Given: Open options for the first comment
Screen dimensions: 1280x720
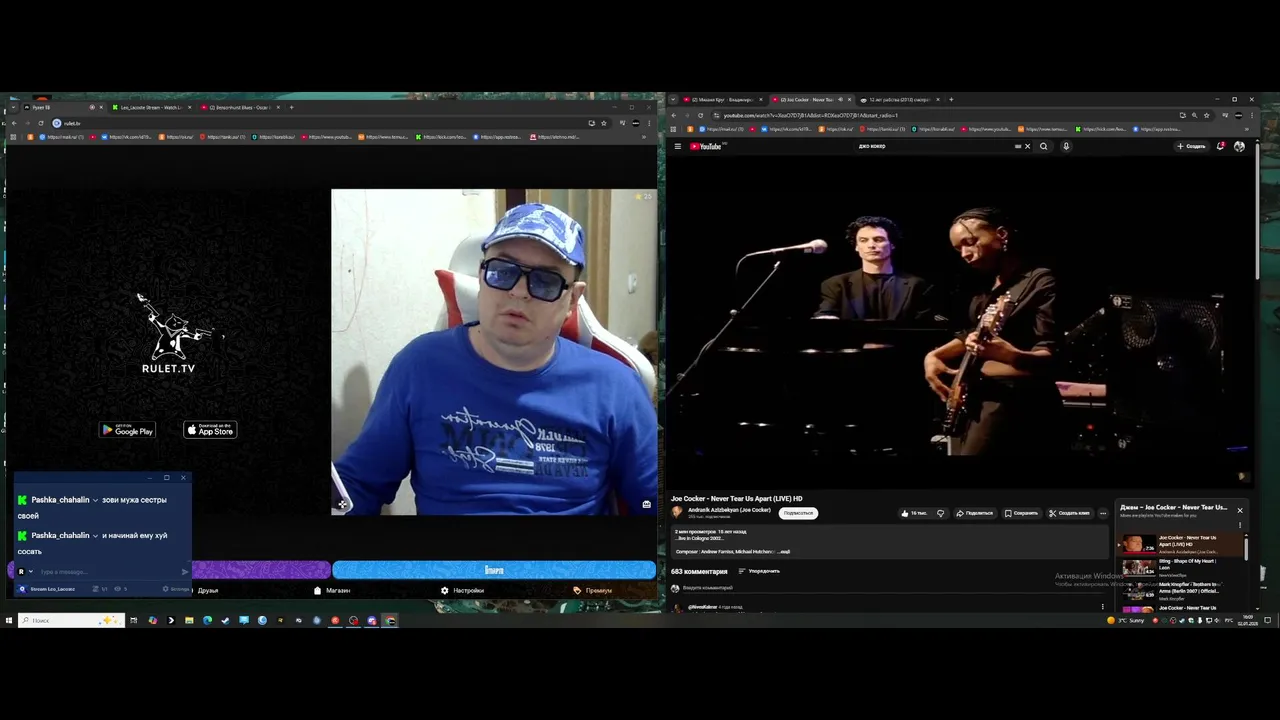Looking at the screenshot, I should tap(1103, 606).
